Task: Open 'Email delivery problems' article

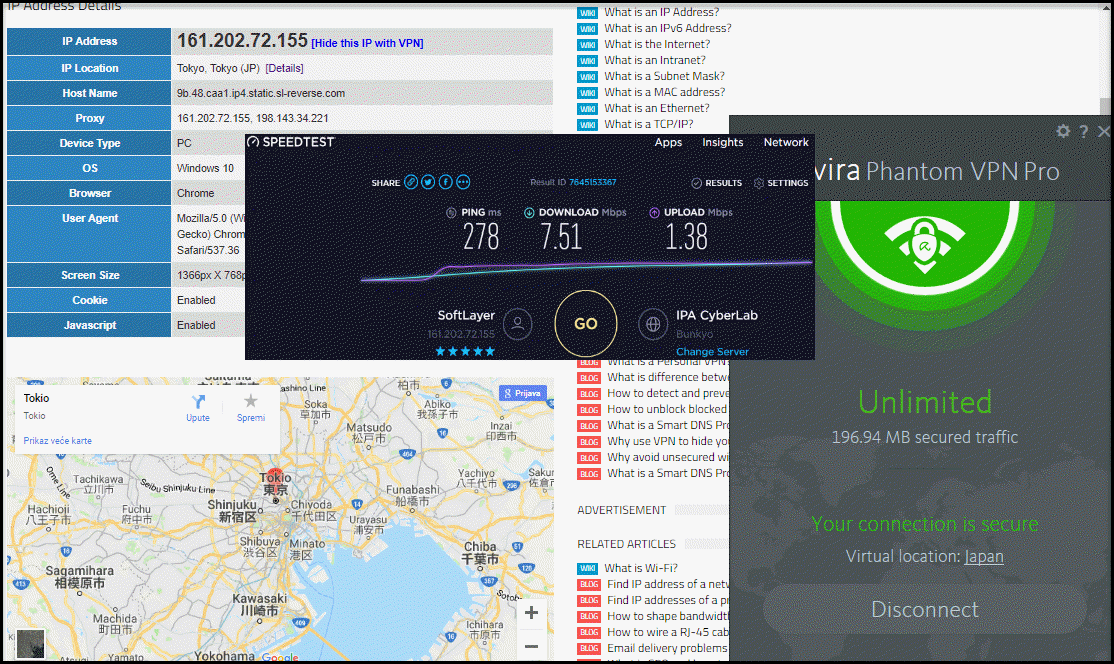Action: click(667, 648)
